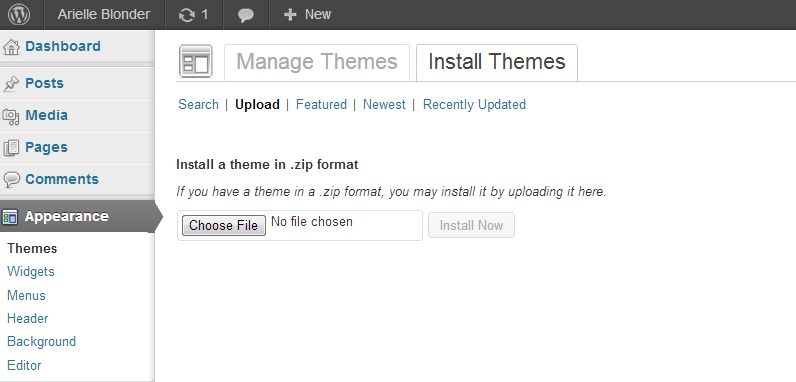The width and height of the screenshot is (796, 382).
Task: Open the Search themes link
Action: pos(198,105)
